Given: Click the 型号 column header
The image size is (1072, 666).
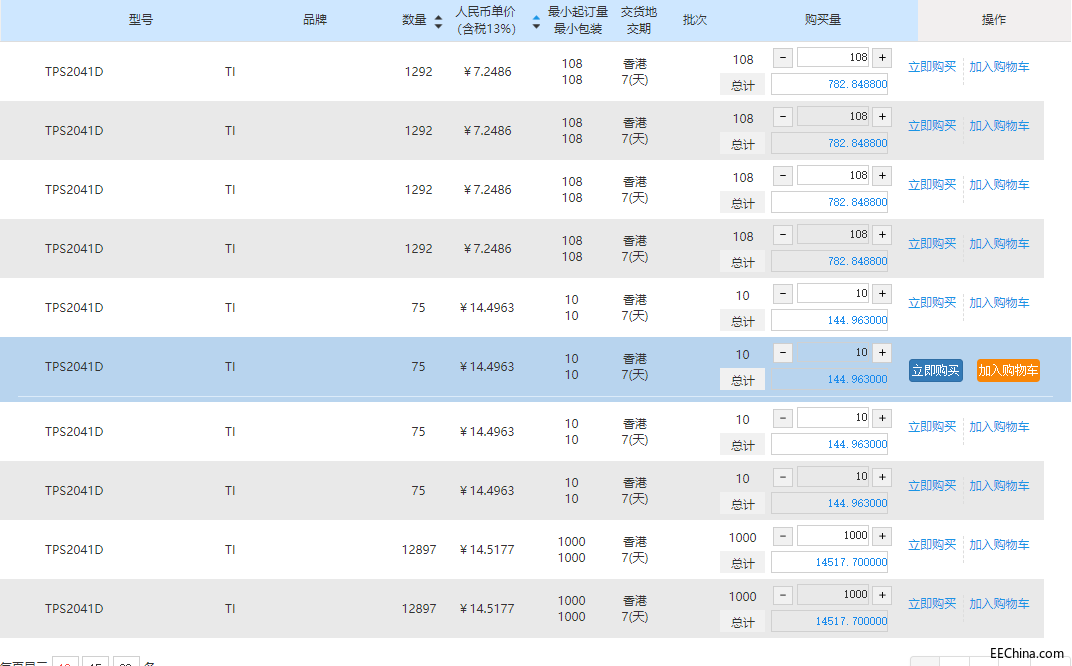Looking at the screenshot, I should click(x=141, y=20).
